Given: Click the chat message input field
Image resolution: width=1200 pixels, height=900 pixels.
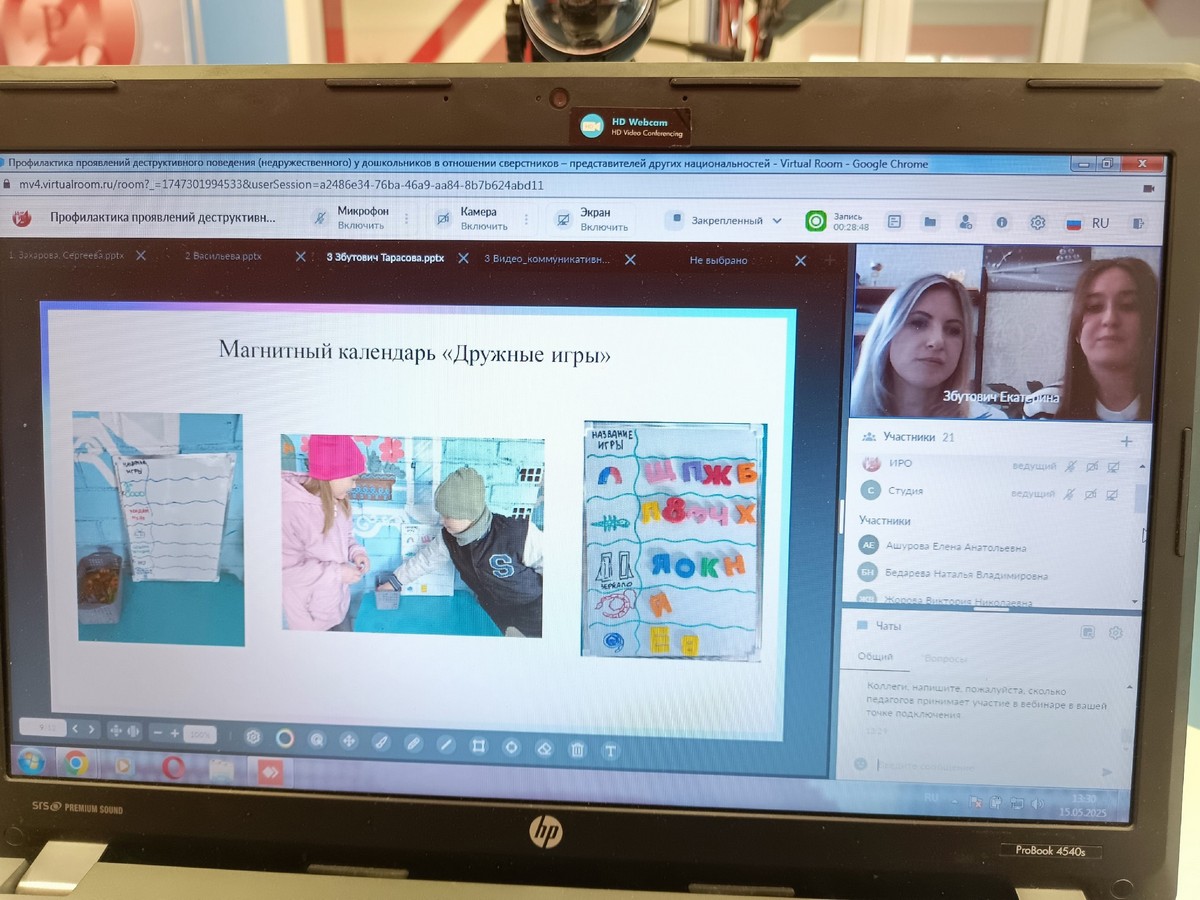Looking at the screenshot, I should 985,766.
